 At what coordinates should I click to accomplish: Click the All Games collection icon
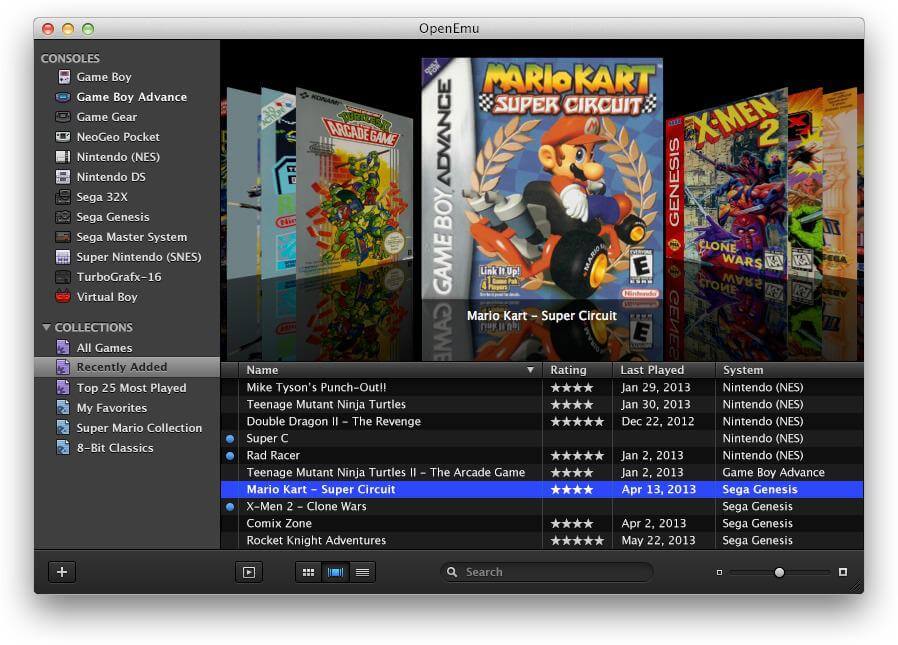pyautogui.click(x=63, y=348)
